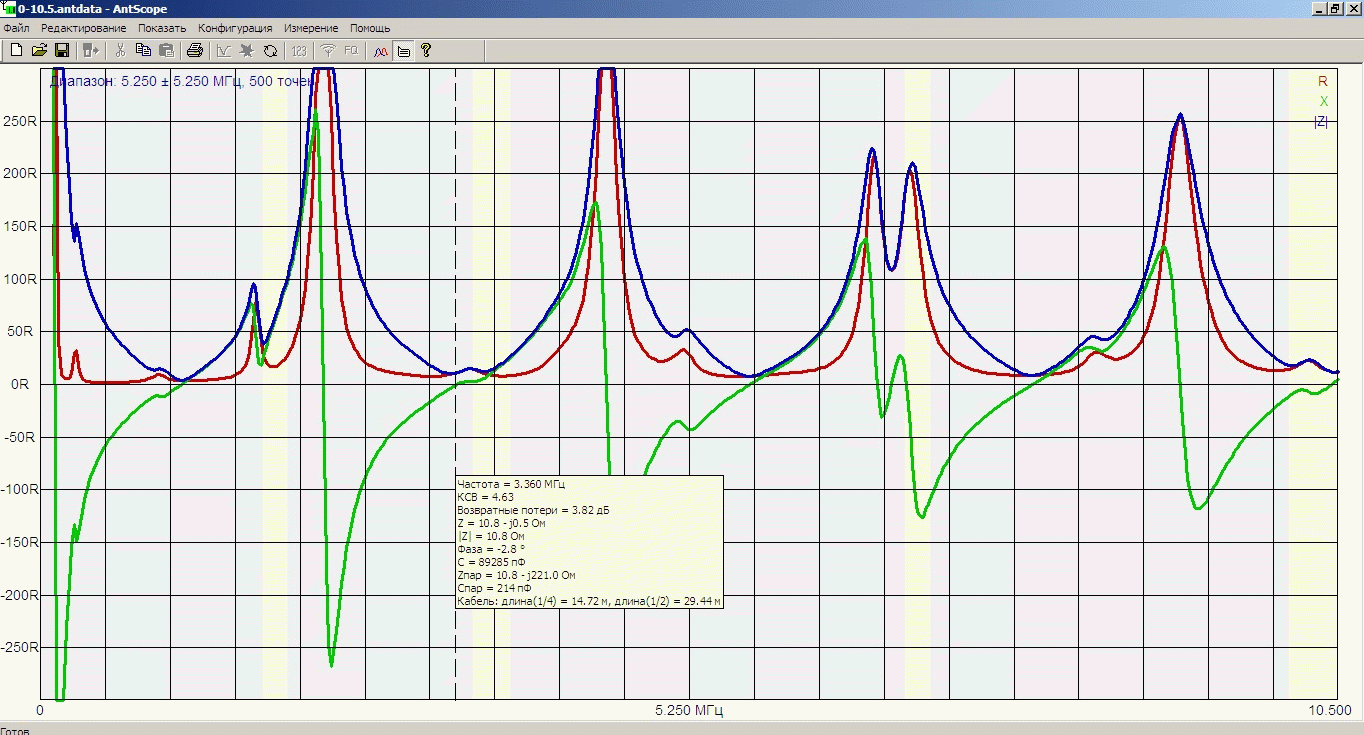Click the red and blue curves icon
Screen dimensions: 1364x735
[x=381, y=50]
